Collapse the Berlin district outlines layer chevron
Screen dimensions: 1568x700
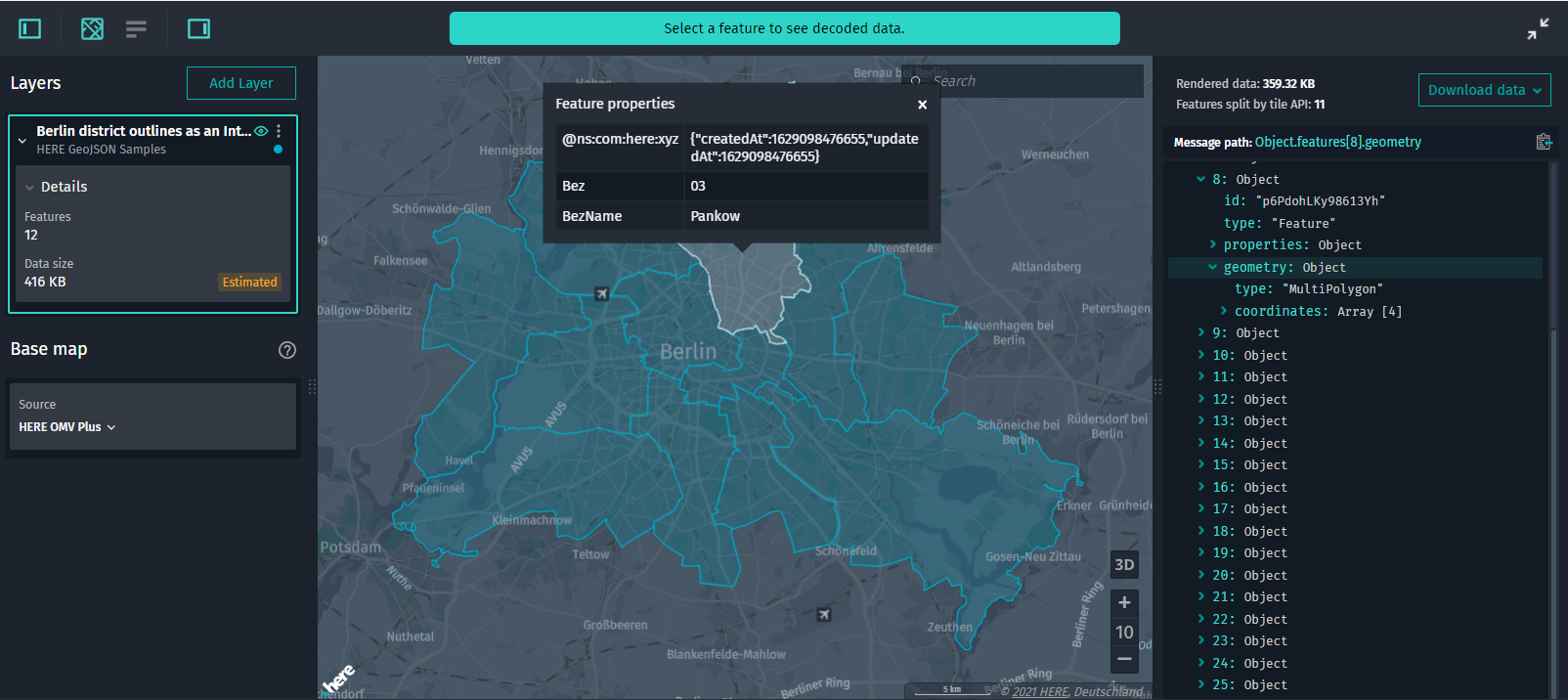click(x=22, y=141)
